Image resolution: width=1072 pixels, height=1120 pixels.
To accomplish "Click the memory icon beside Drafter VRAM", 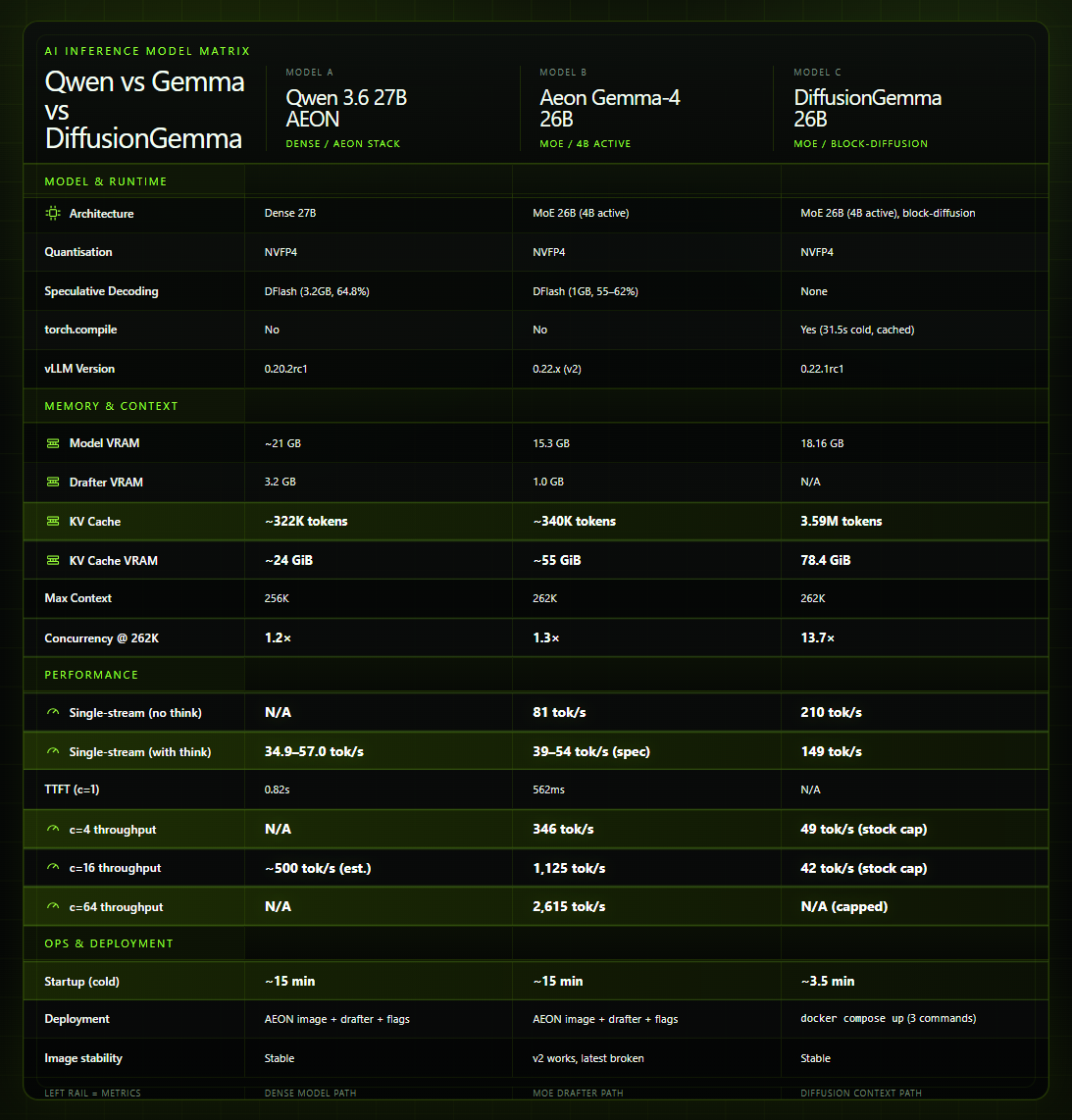I will 53,483.
